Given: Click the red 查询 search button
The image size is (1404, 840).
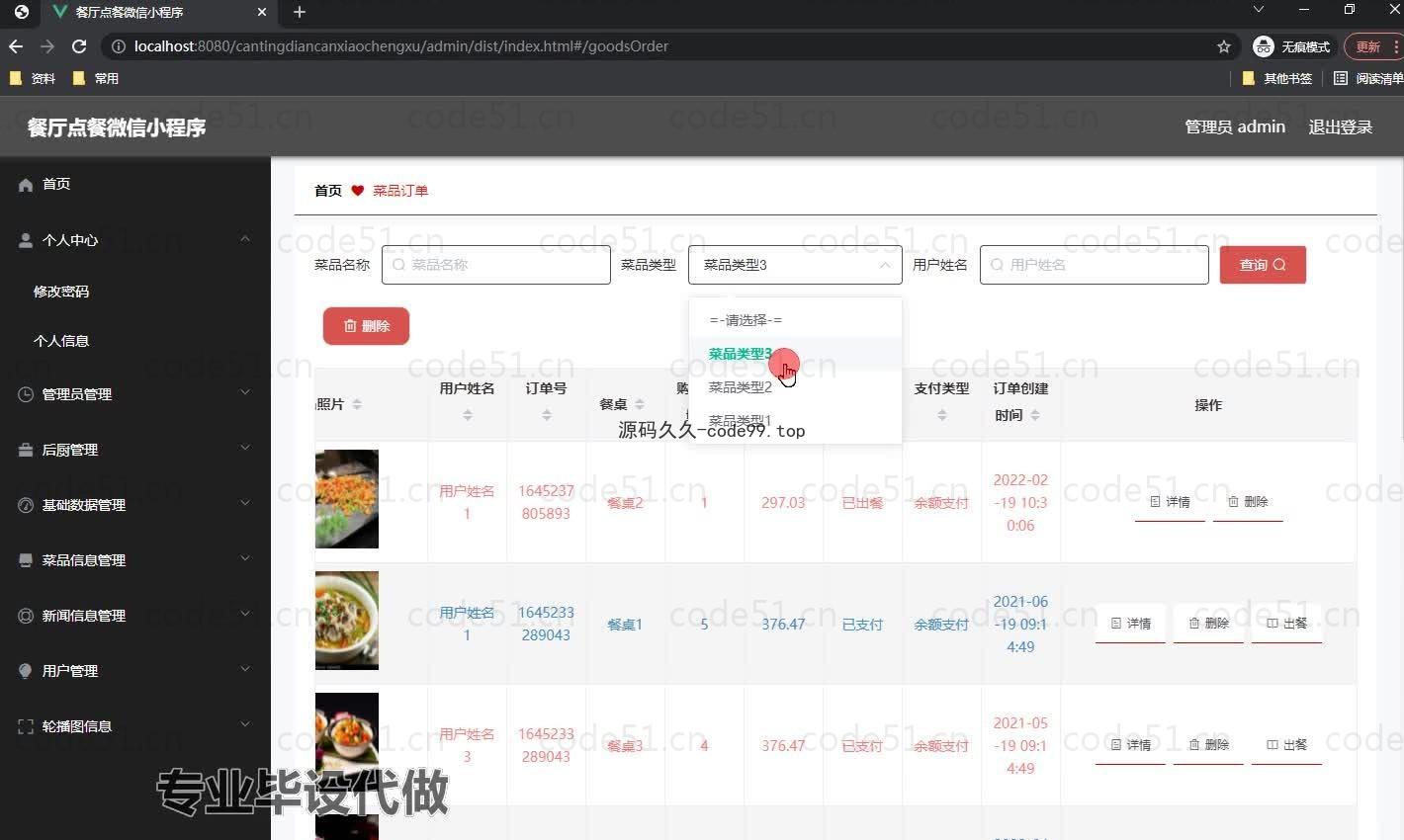Looking at the screenshot, I should coord(1263,265).
